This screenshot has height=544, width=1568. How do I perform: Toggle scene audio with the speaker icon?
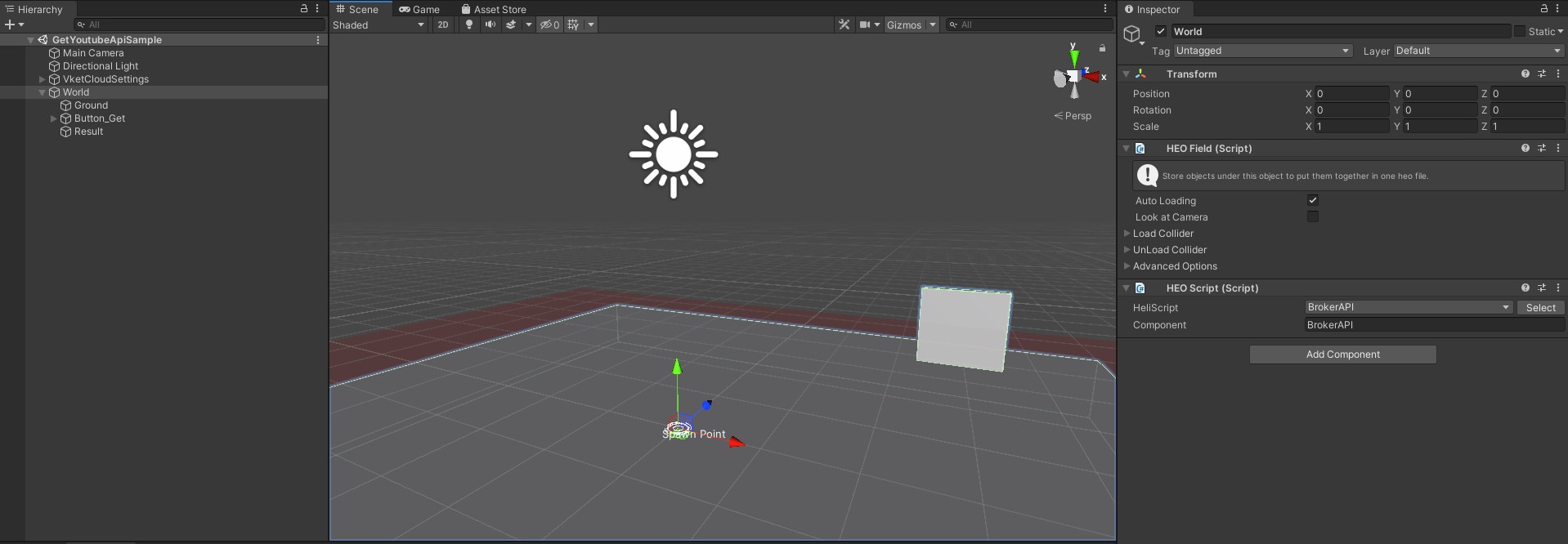click(490, 25)
